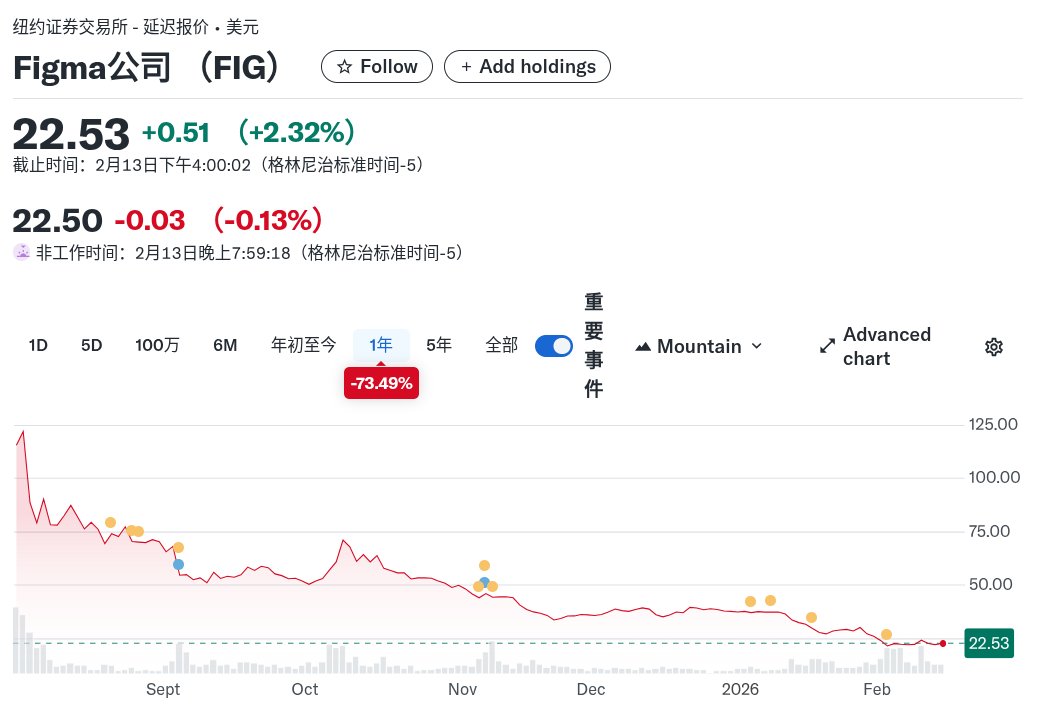Toggle the key events switch off

(553, 346)
